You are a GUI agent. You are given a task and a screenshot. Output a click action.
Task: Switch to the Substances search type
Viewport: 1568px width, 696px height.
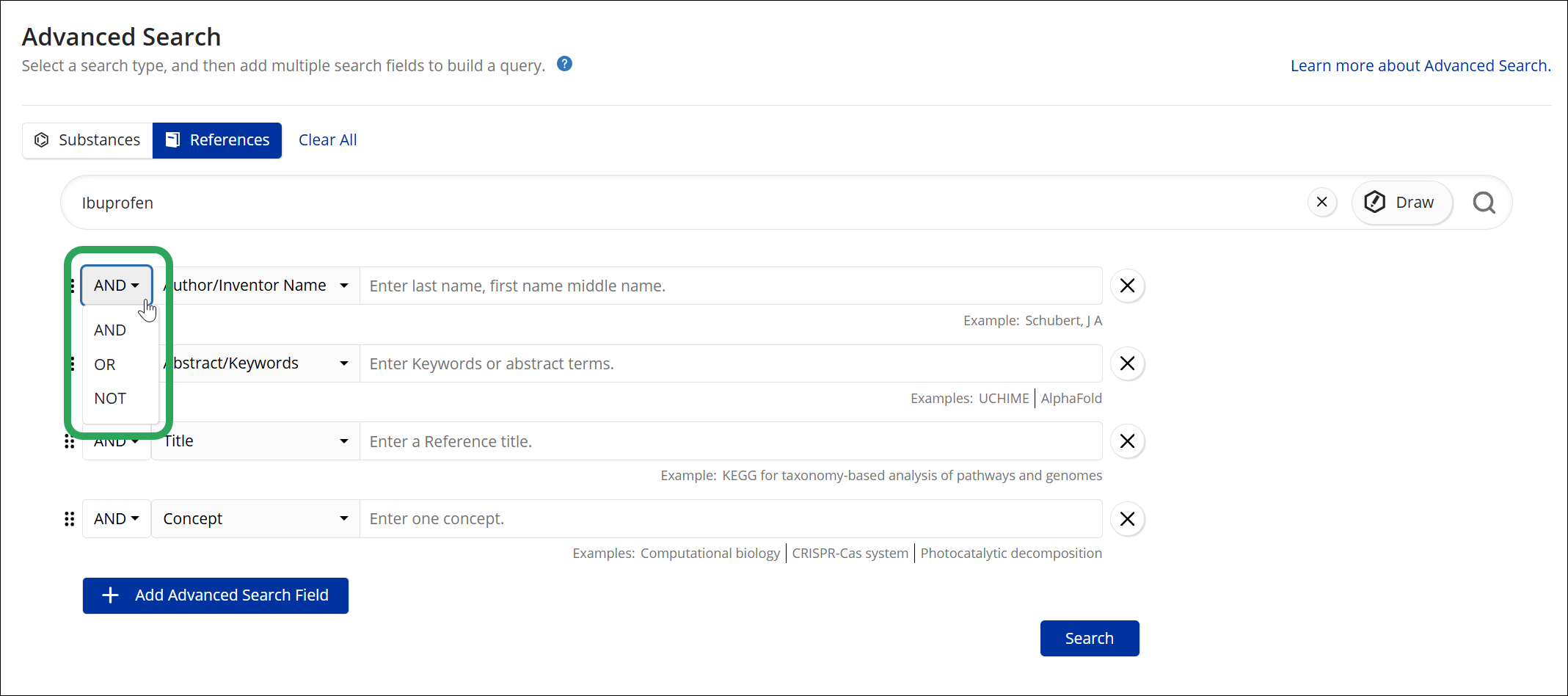coord(87,140)
